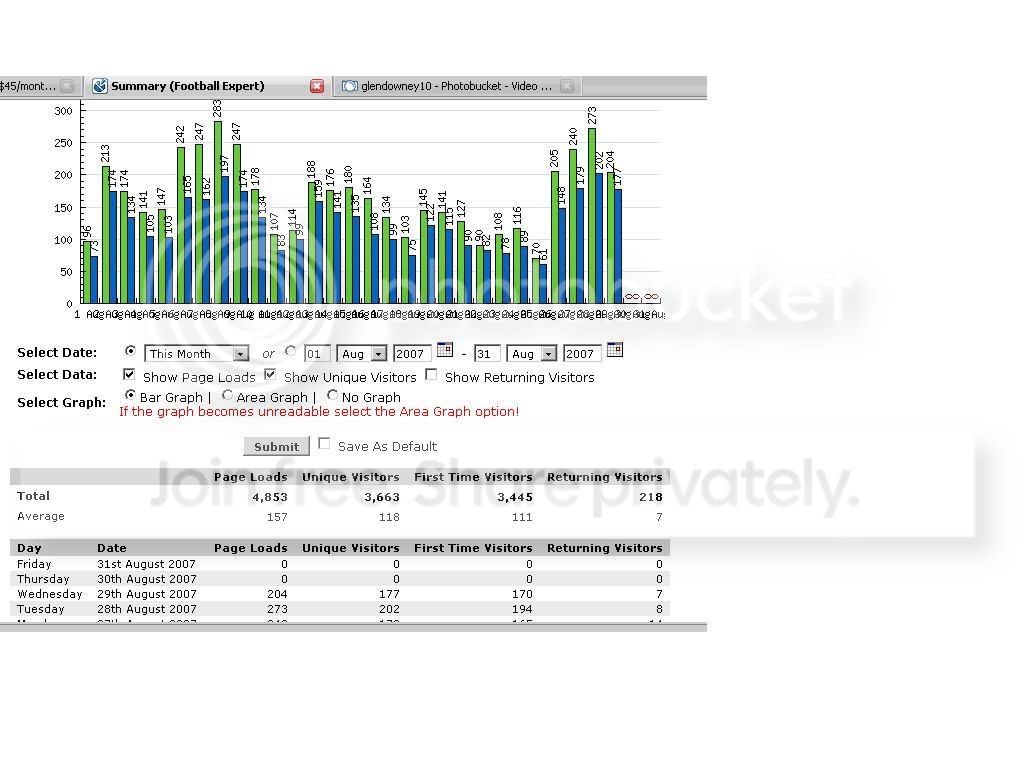Select the Area Graph radio option
The image size is (1024, 768).
click(x=227, y=395)
